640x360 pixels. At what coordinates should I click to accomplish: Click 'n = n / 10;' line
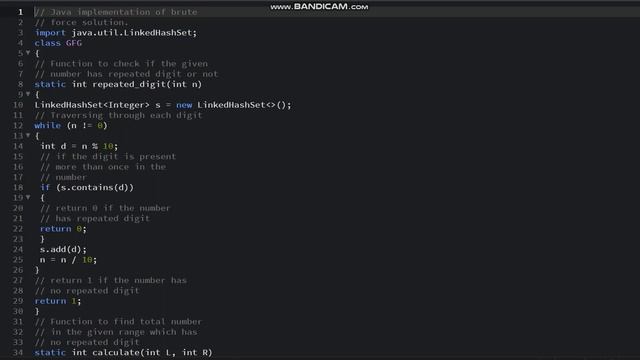pyautogui.click(x=68, y=260)
